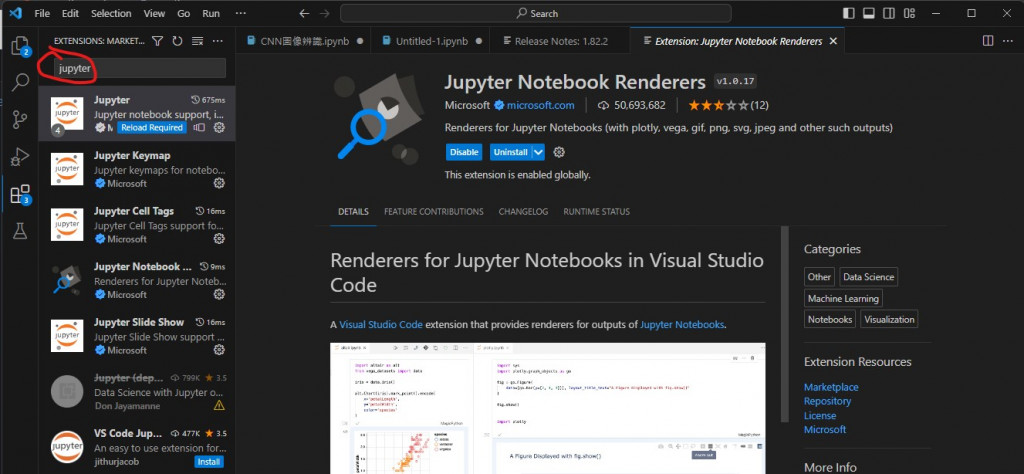Click the title bar Search command center
1024x474 pixels.
(x=536, y=13)
